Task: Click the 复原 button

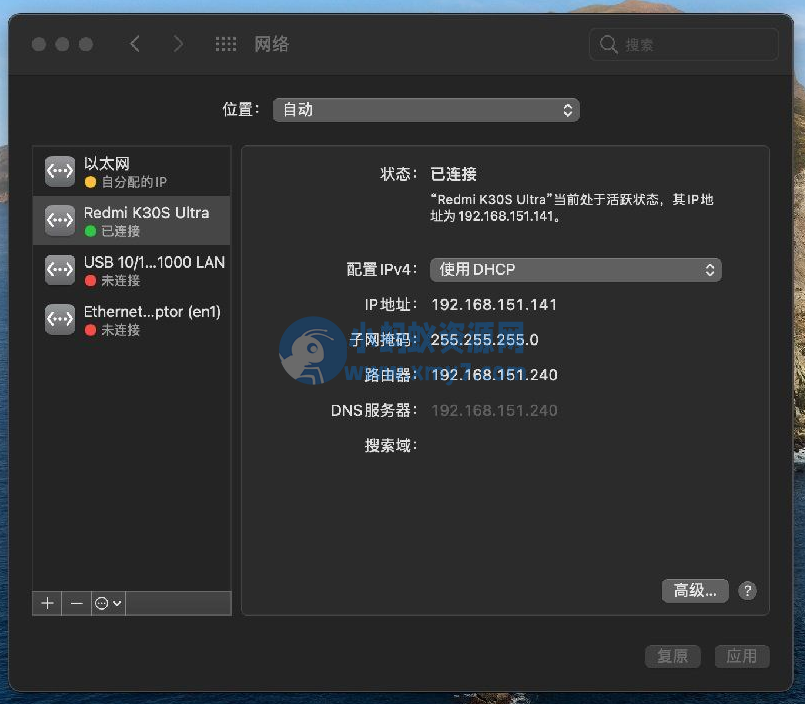Action: [x=673, y=656]
